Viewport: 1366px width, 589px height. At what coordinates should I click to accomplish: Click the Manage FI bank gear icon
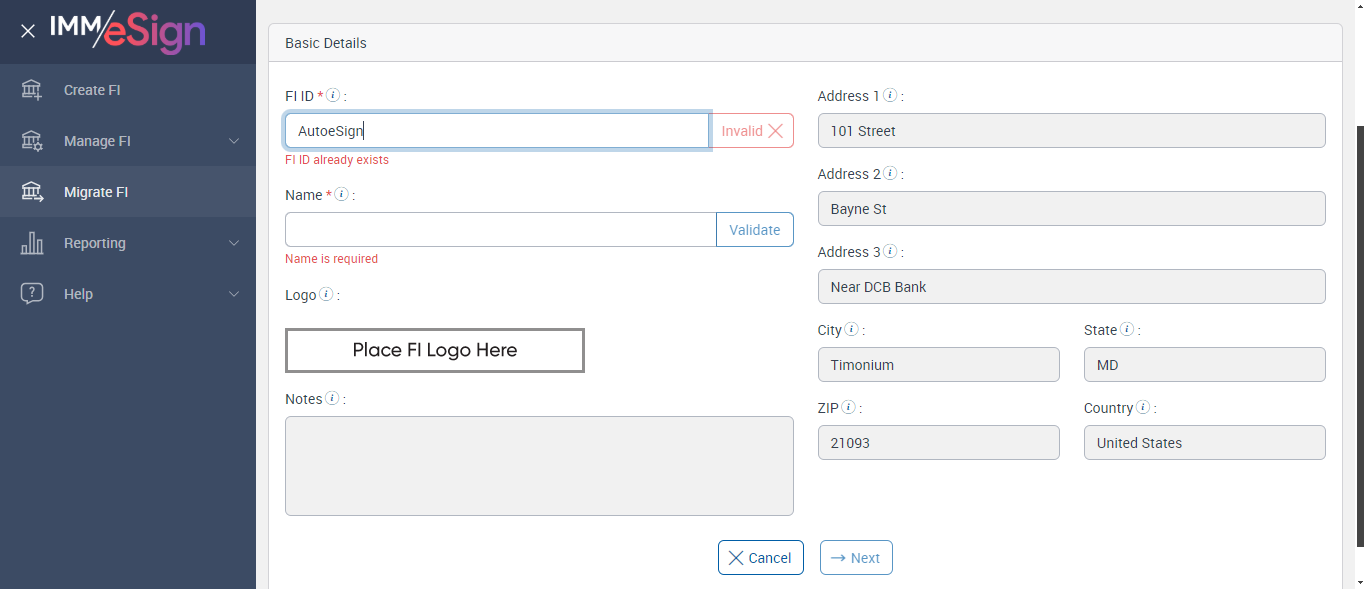(x=32, y=141)
